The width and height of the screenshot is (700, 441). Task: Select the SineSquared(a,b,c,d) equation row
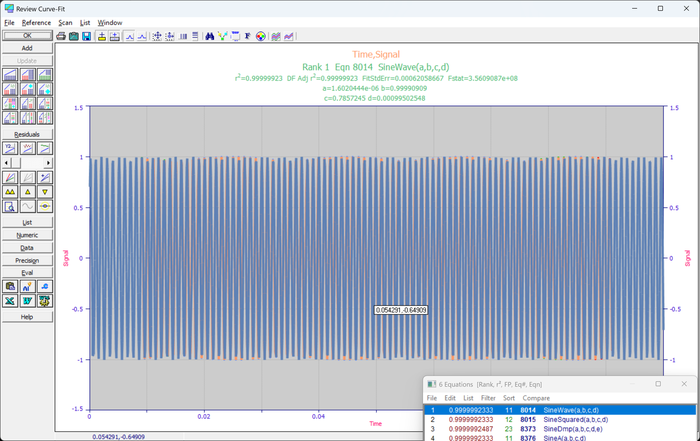(x=560, y=420)
